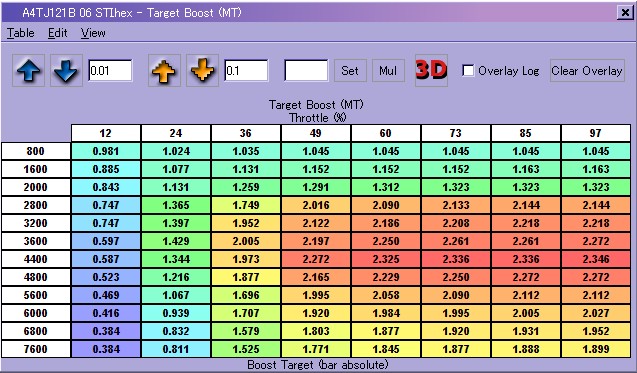Click the Set button
The image size is (637, 373).
[350, 71]
